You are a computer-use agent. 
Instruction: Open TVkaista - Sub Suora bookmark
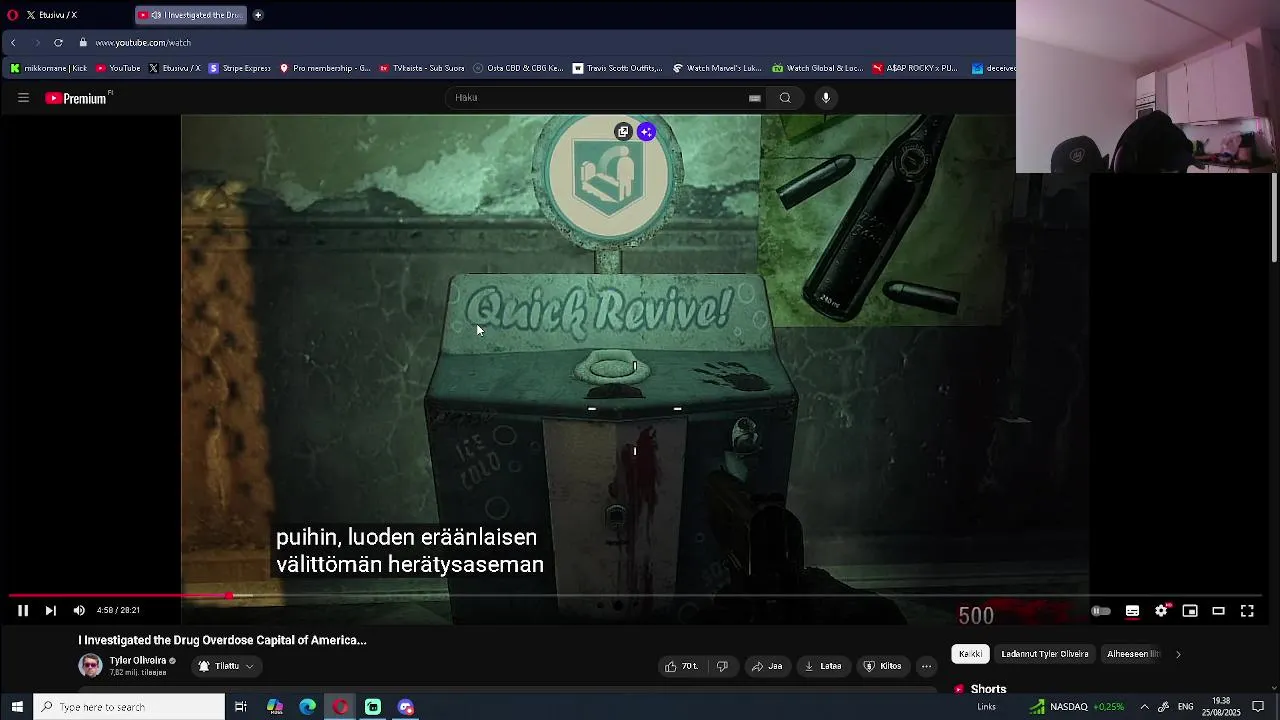(422, 68)
